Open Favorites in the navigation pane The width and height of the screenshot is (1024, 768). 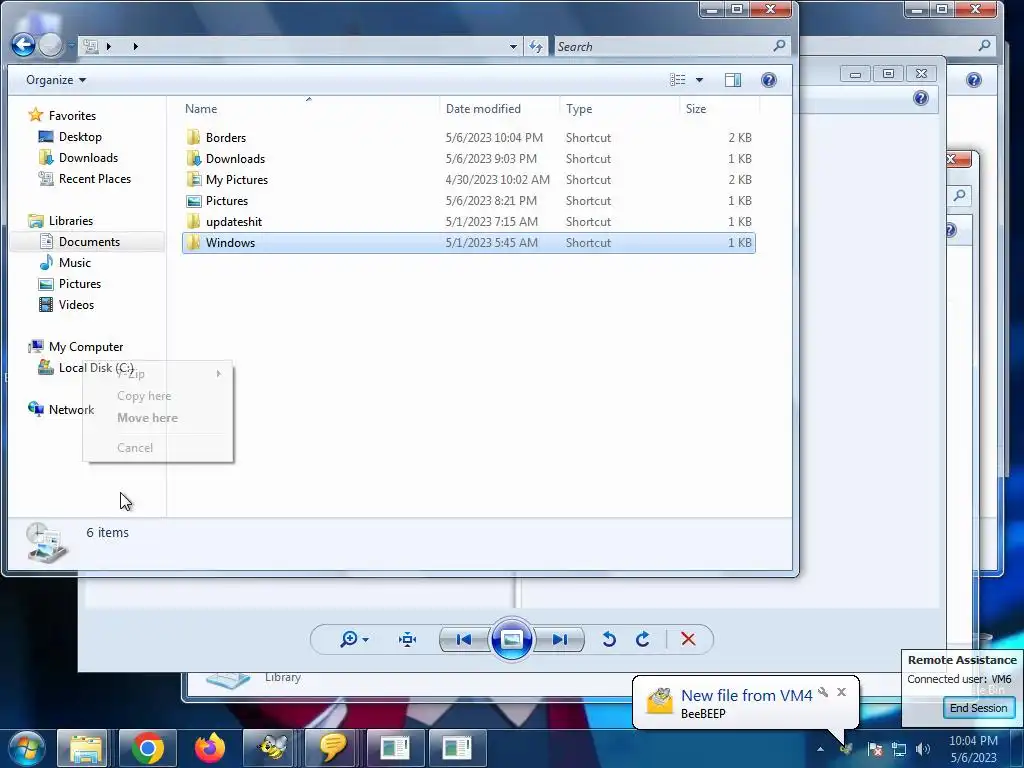click(x=62, y=116)
